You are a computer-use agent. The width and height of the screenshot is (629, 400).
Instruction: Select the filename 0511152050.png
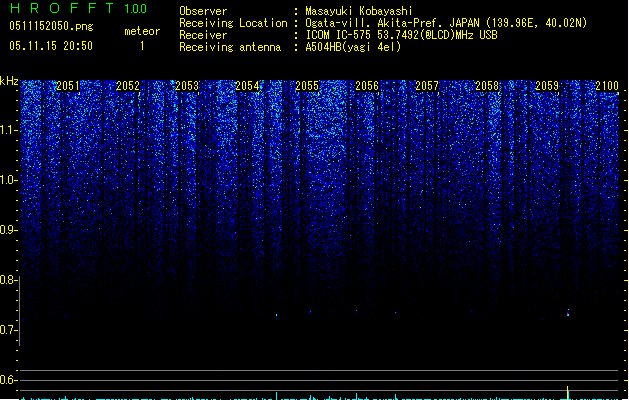pyautogui.click(x=51, y=26)
